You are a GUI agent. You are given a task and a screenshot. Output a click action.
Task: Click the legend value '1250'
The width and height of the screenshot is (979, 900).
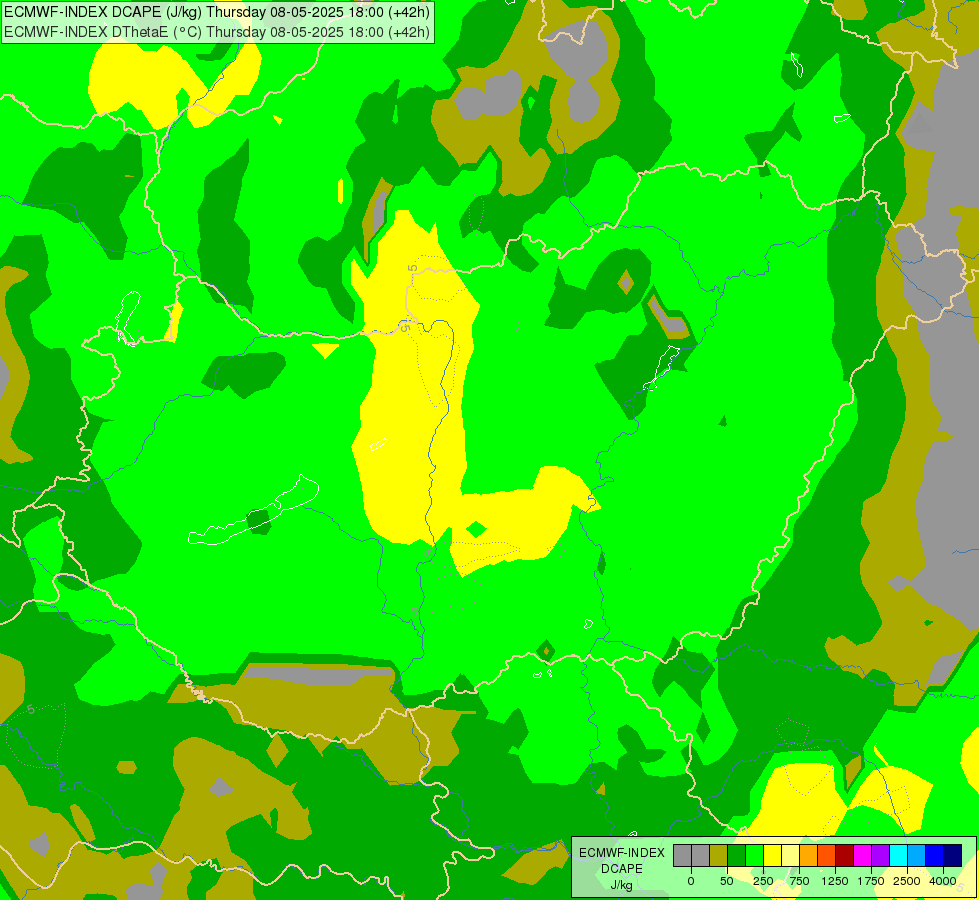pyautogui.click(x=835, y=881)
